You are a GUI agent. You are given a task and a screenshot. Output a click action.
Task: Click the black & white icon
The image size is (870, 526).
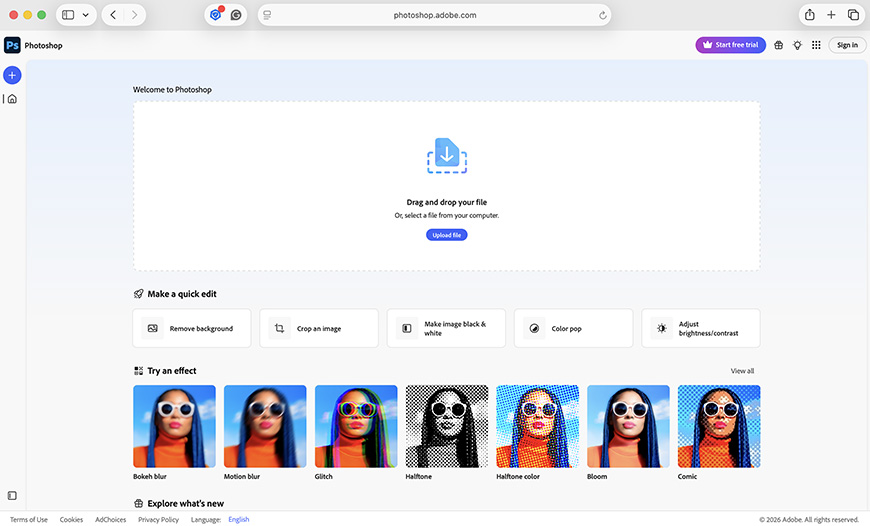(407, 328)
